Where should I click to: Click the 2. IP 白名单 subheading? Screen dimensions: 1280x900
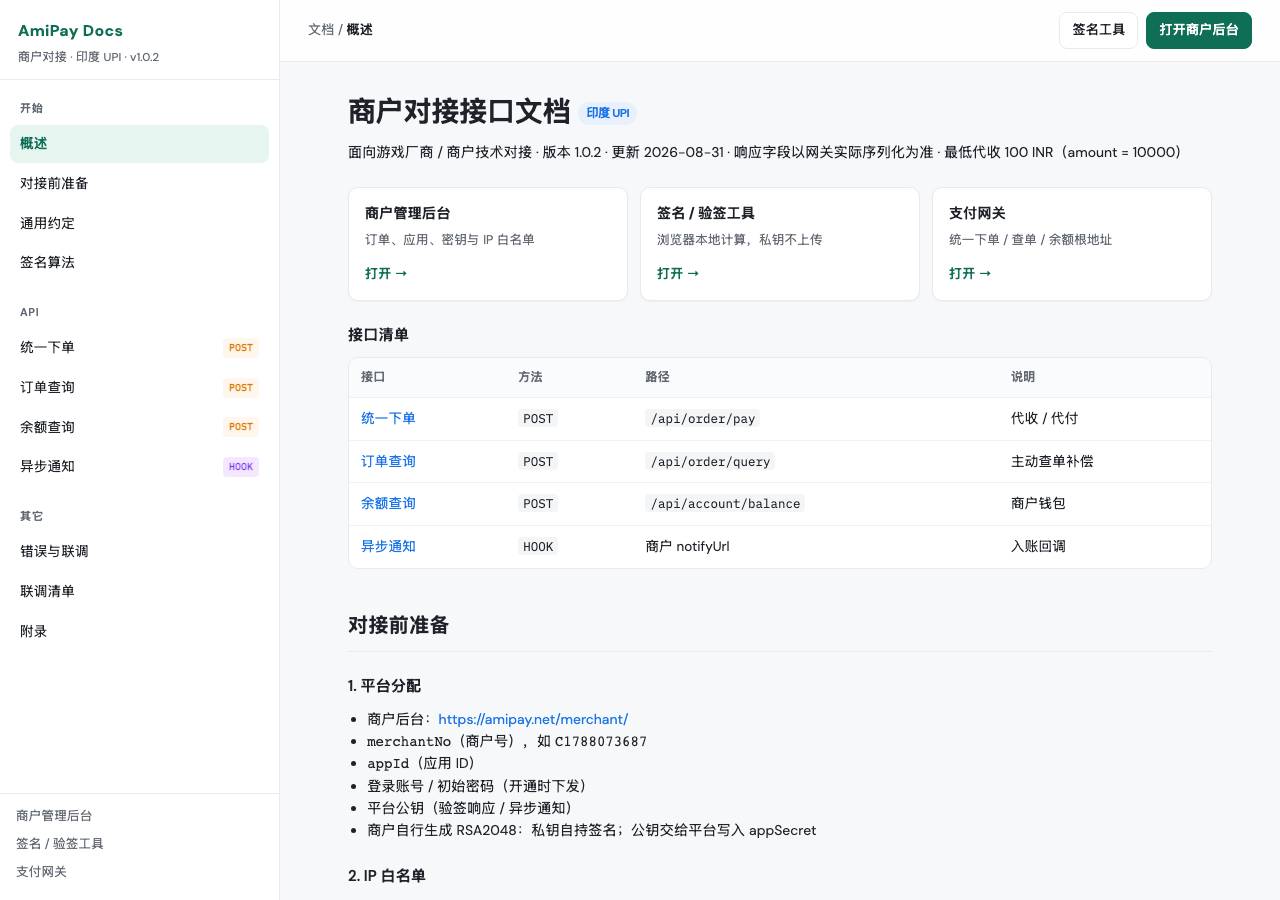click(x=387, y=875)
